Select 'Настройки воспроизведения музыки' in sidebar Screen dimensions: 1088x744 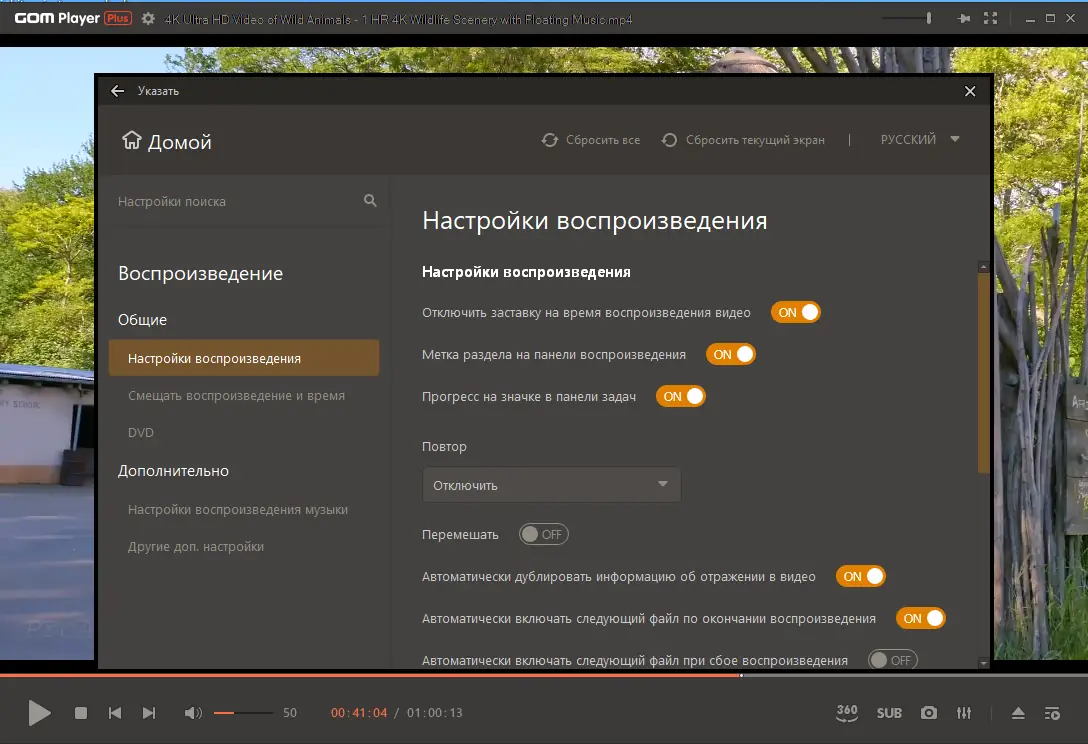coord(239,509)
